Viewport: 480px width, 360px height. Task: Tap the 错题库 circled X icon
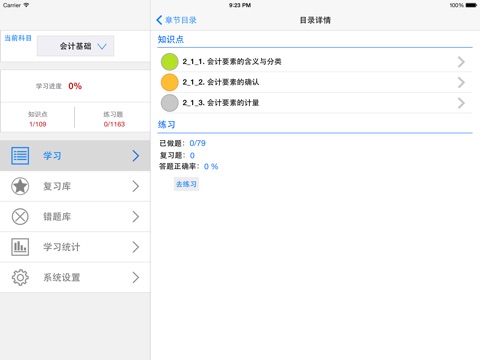pyautogui.click(x=20, y=217)
